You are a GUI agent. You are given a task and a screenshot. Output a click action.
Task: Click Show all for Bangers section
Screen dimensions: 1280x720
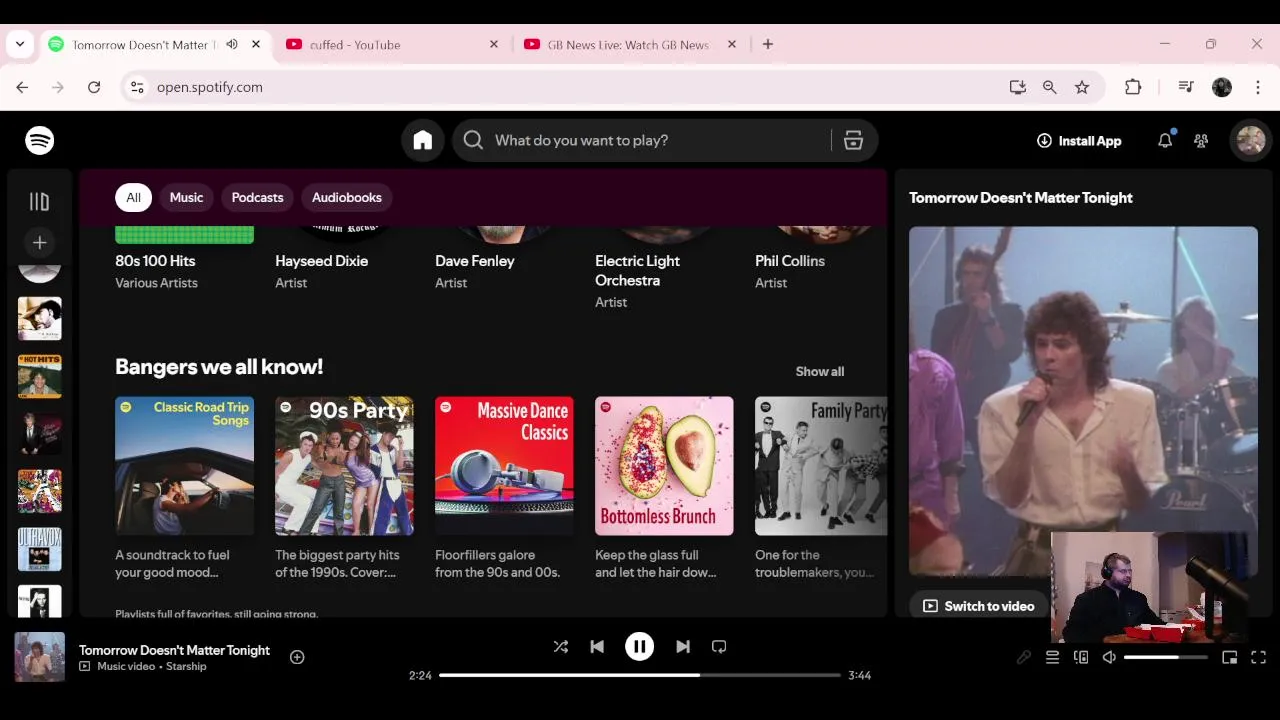pyautogui.click(x=820, y=371)
